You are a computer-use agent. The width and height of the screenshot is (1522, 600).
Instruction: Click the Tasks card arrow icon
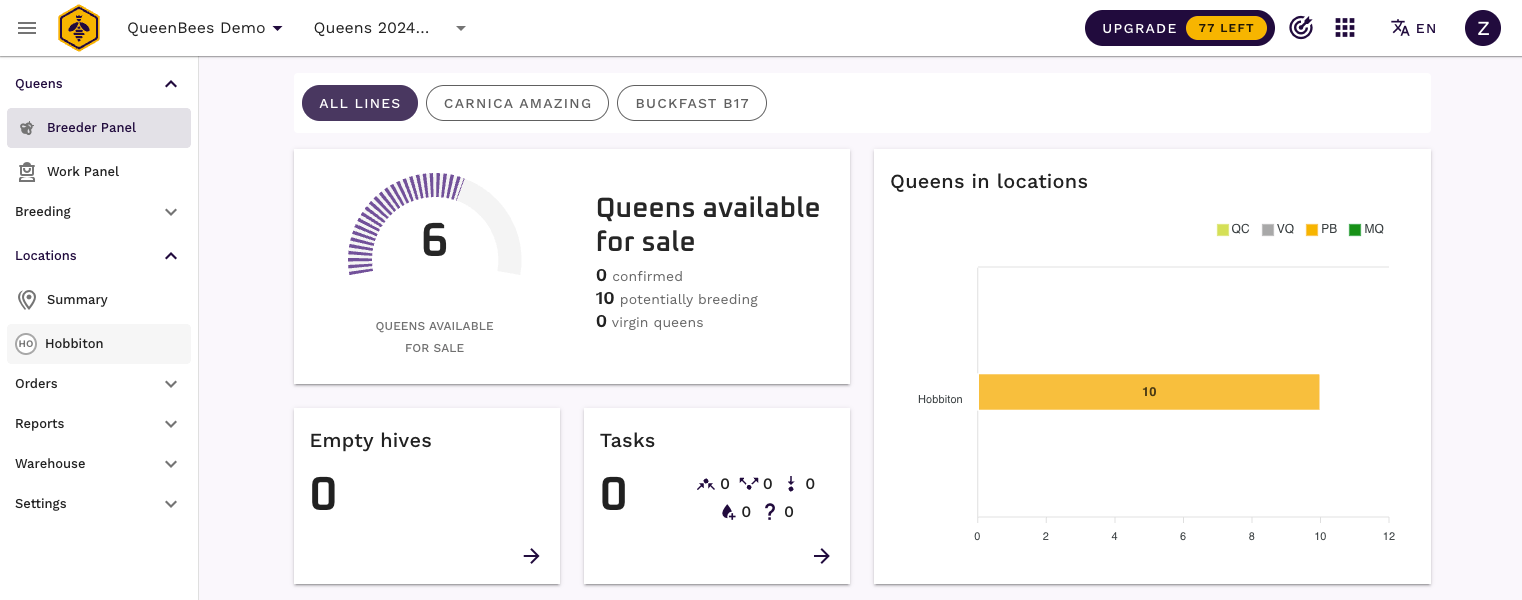(821, 556)
